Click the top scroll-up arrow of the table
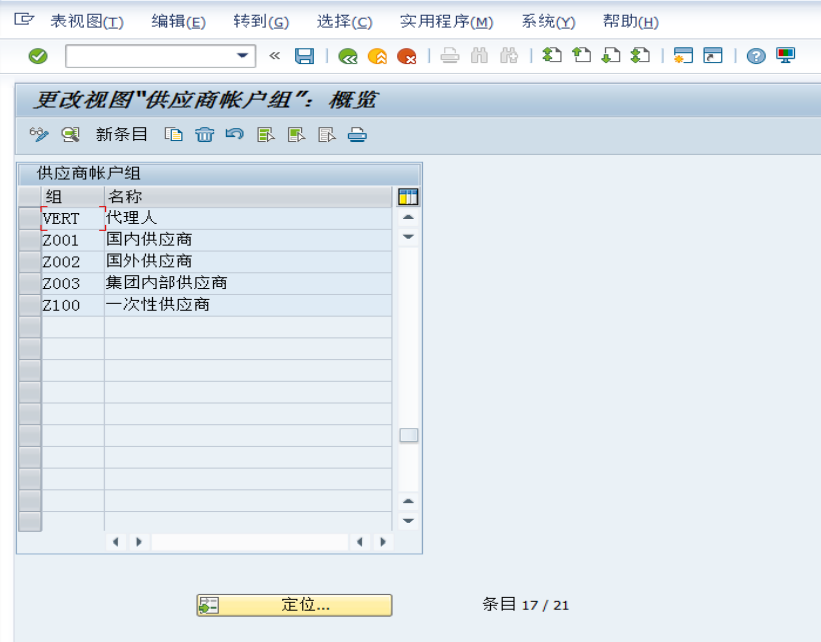 point(408,217)
